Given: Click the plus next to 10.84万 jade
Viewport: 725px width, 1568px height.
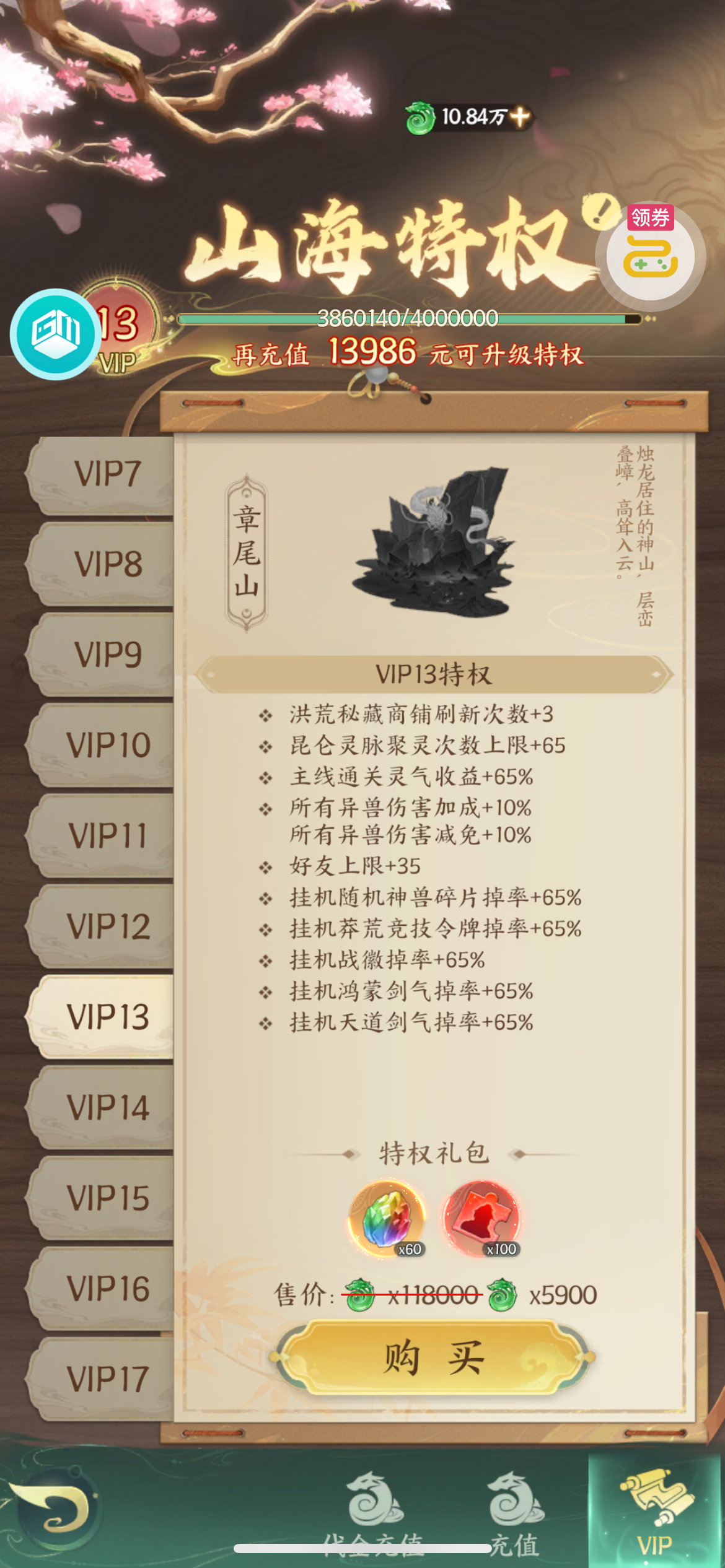Looking at the screenshot, I should [520, 116].
